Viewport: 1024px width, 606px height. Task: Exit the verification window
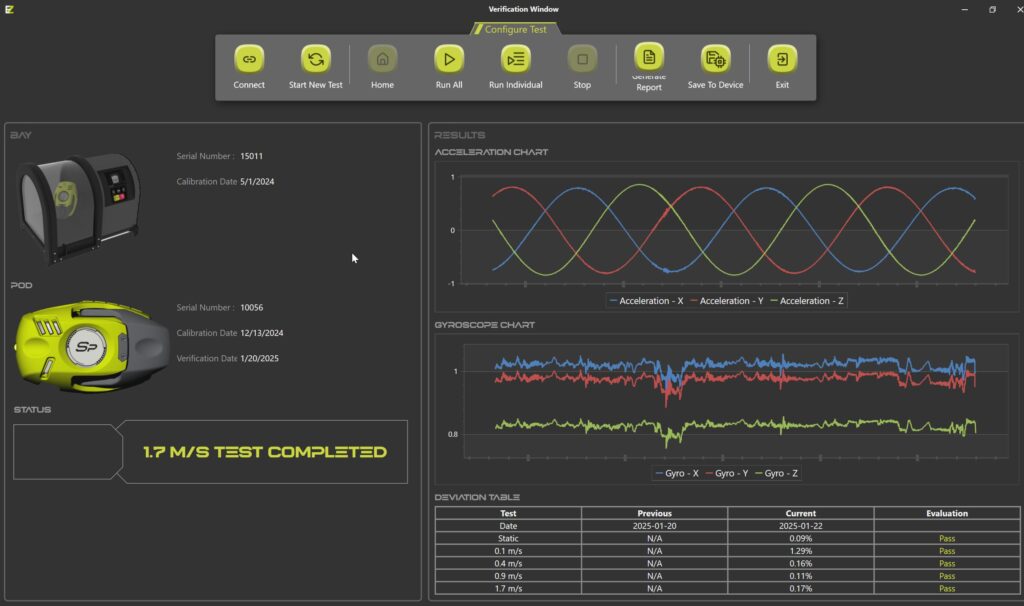782,60
